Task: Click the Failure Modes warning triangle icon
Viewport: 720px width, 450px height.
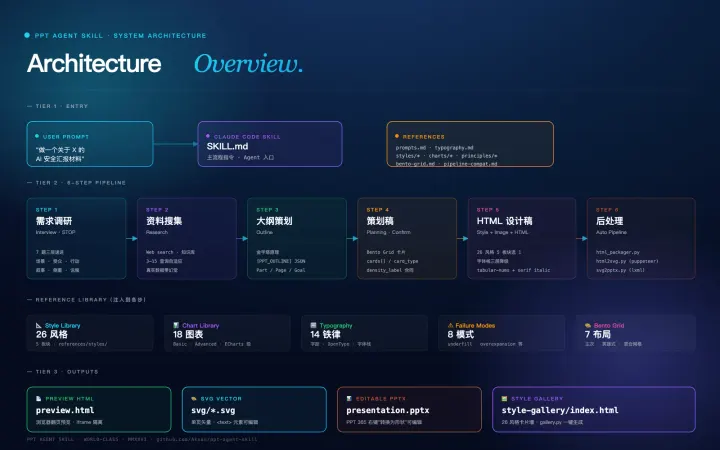Action: 450,326
